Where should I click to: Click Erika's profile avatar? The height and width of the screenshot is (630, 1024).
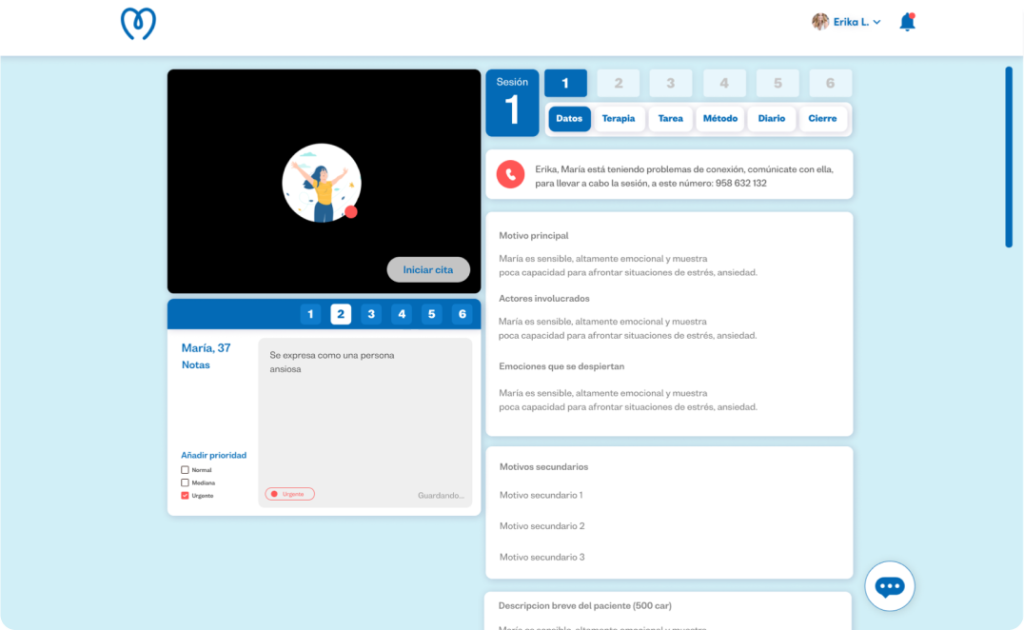820,22
